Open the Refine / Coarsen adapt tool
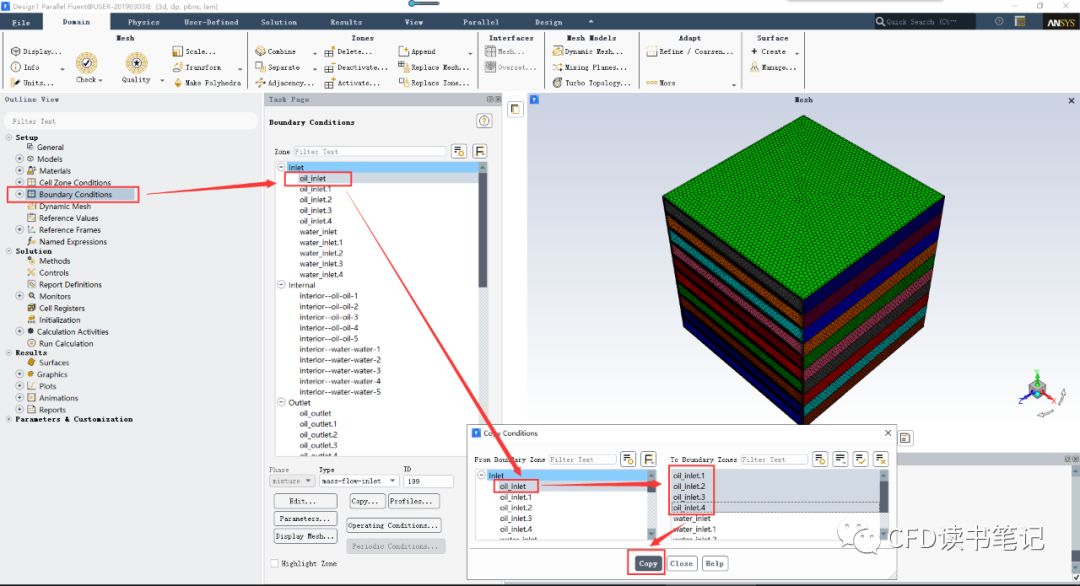This screenshot has width=1080, height=586. [x=689, y=52]
